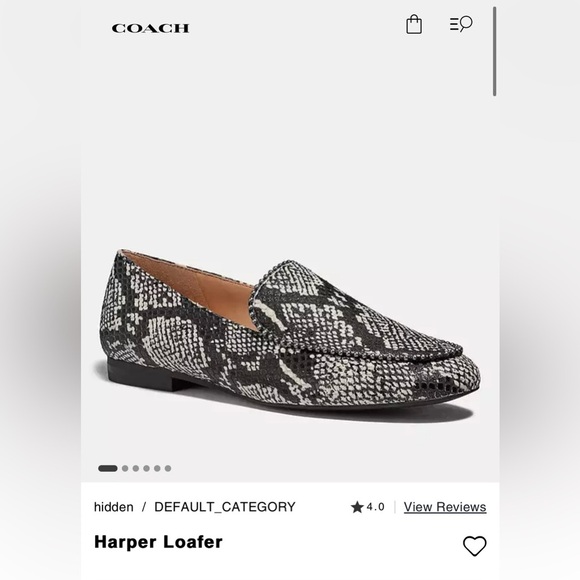
Task: Add Harper Loafer to wishlist heart
Action: coord(475,546)
